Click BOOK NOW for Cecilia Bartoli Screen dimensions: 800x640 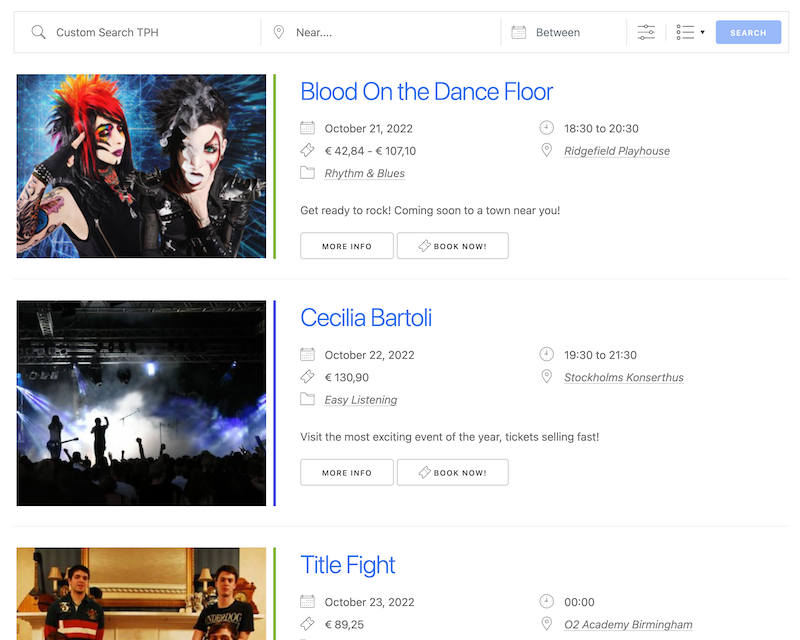[452, 472]
